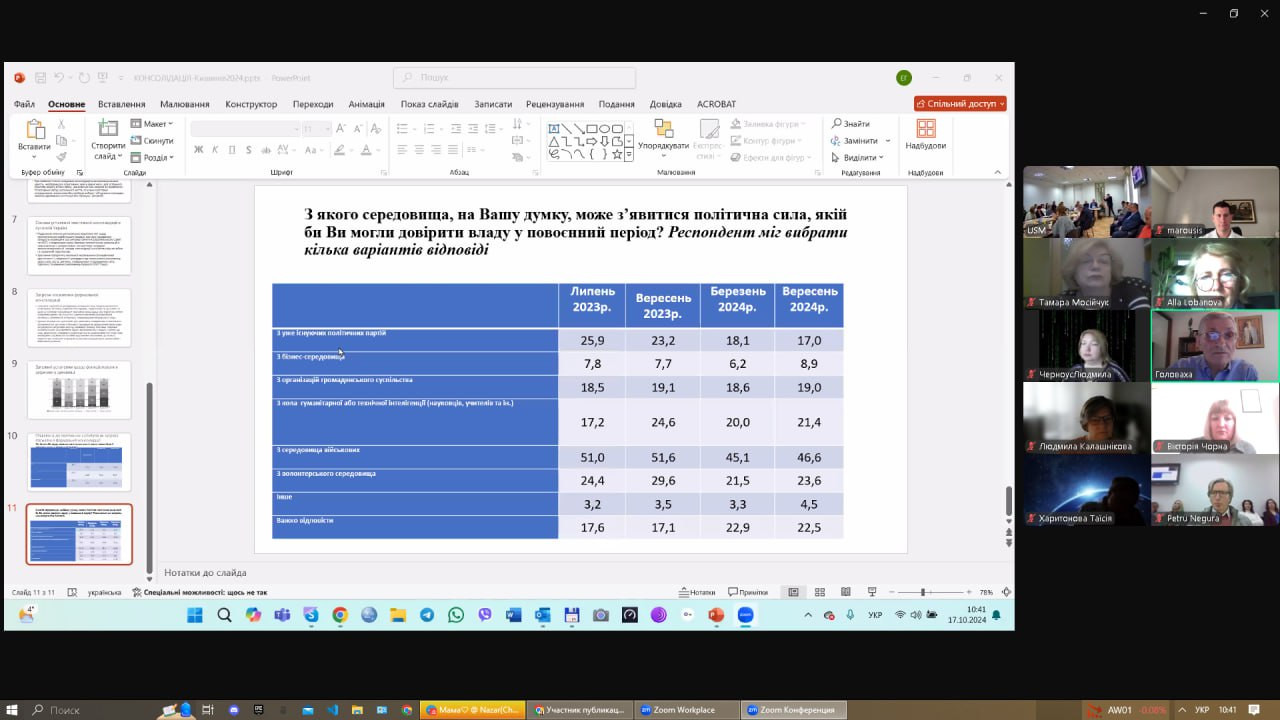The image size is (1280, 720).
Task: Expand the Layout (Макет) dropdown
Action: (x=153, y=124)
